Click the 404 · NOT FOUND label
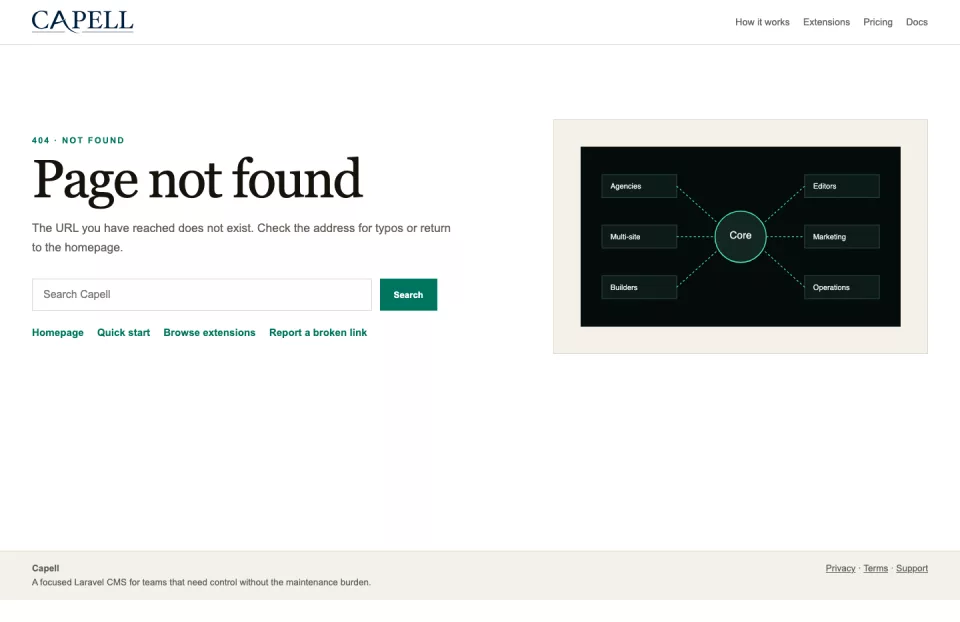 [x=78, y=140]
